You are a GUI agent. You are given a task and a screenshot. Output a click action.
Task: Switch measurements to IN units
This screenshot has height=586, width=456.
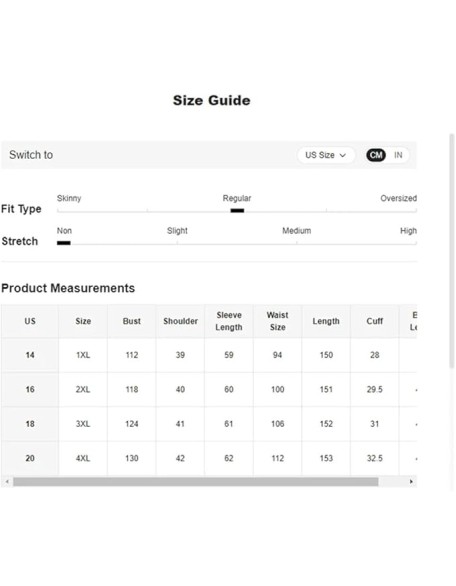[398, 155]
